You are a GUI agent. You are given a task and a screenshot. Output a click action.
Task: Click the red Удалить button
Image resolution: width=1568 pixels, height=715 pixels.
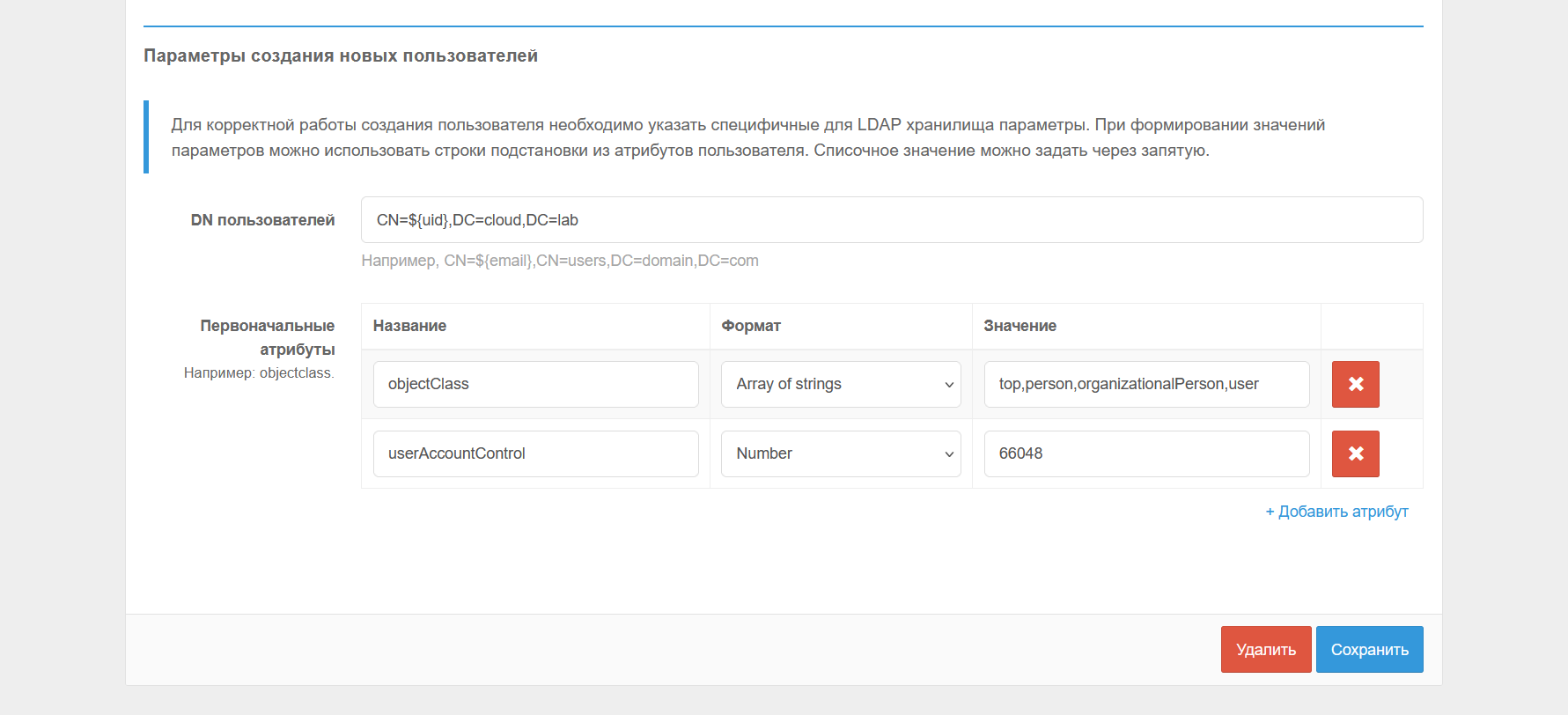(1266, 650)
